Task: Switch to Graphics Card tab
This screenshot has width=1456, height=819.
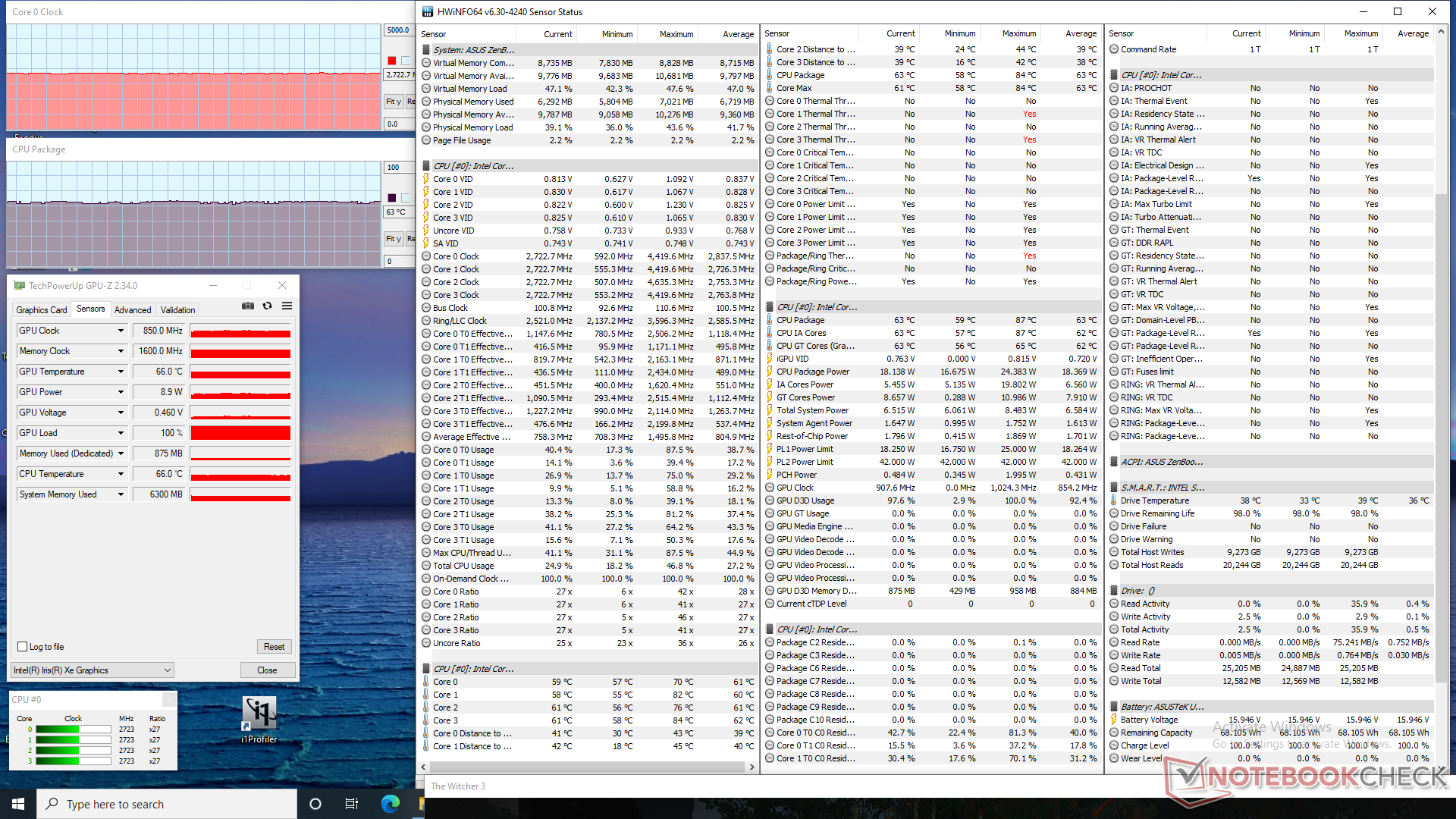Action: point(42,310)
